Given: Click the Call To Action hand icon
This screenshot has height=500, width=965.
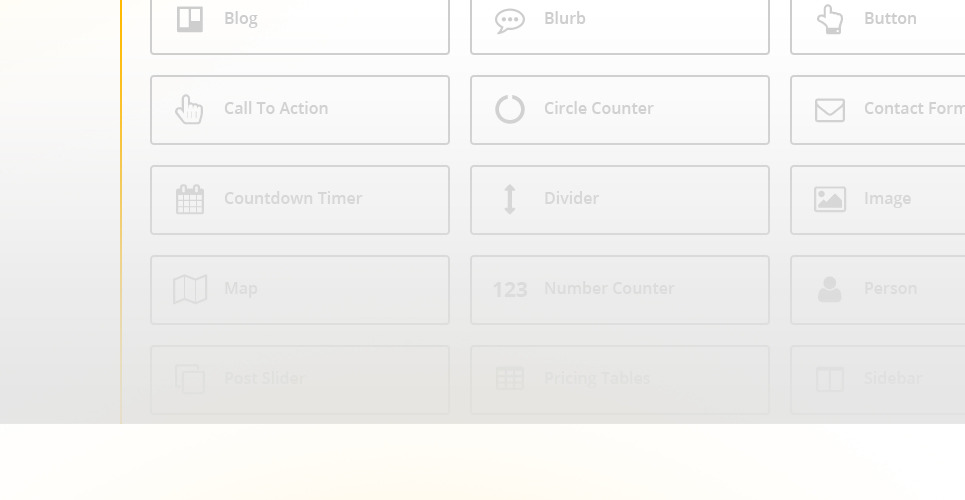Looking at the screenshot, I should [189, 109].
